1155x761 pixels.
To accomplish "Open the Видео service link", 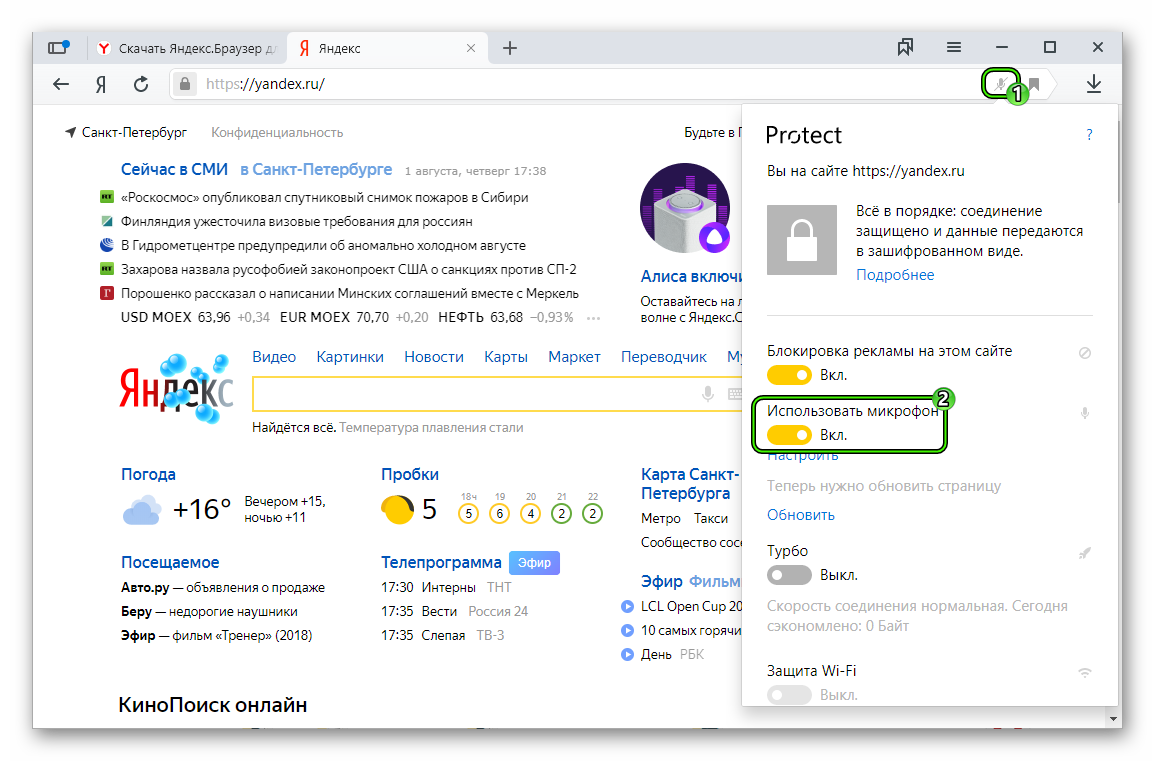I will (274, 357).
